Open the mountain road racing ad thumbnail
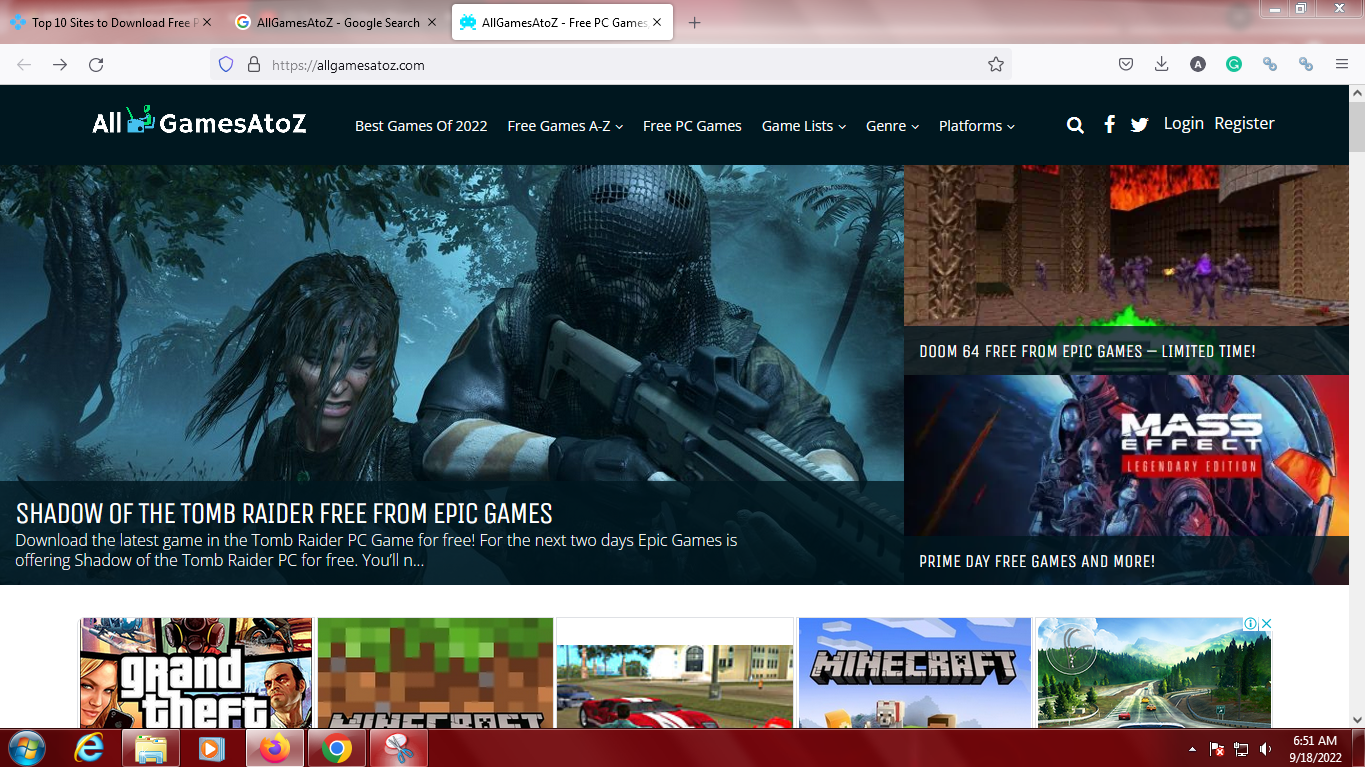Image resolution: width=1365 pixels, height=767 pixels. pos(1154,673)
